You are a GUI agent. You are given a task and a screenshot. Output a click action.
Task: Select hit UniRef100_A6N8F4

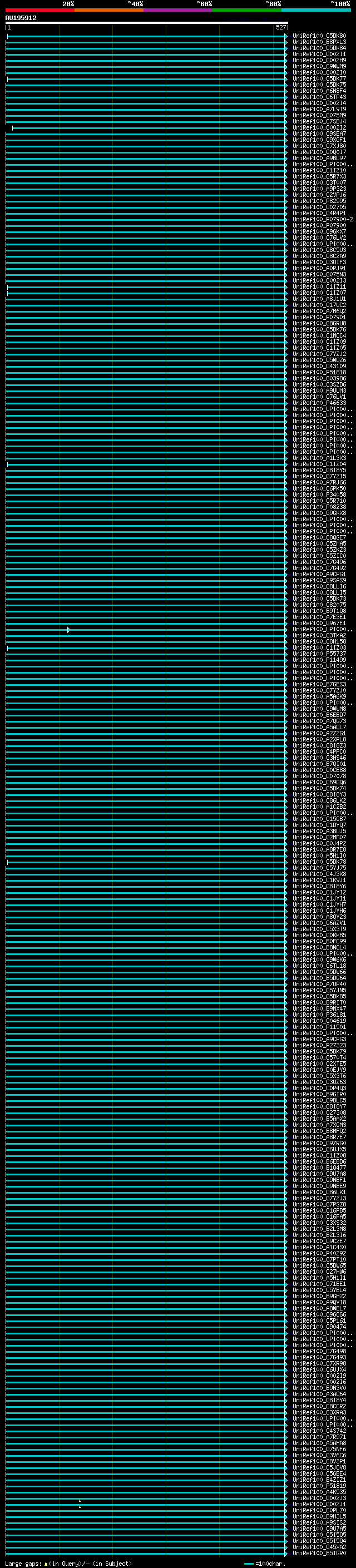(x=319, y=91)
